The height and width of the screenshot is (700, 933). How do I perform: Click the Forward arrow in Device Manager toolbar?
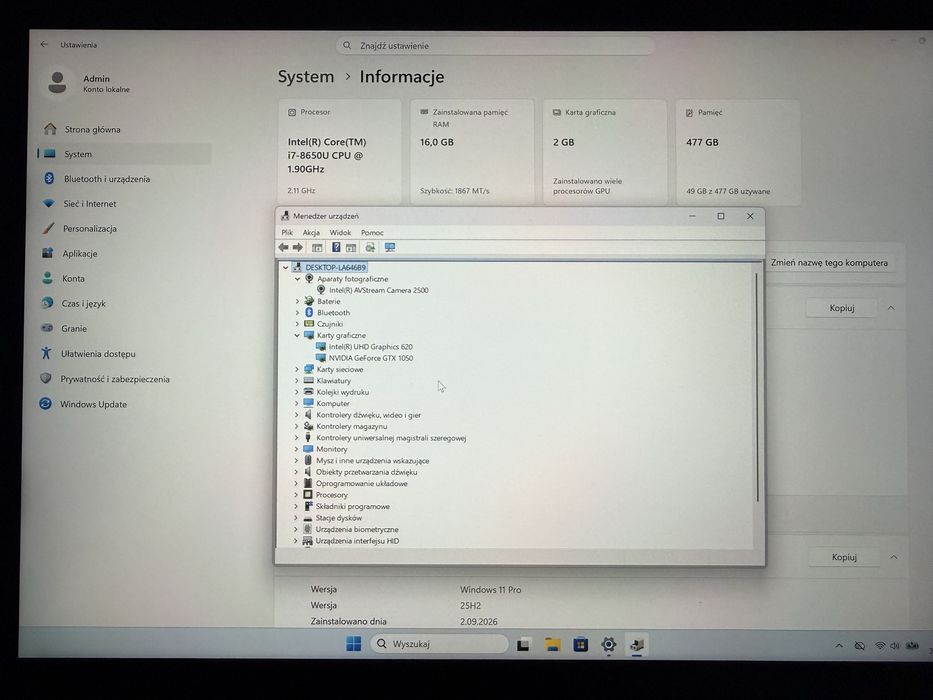(x=298, y=248)
